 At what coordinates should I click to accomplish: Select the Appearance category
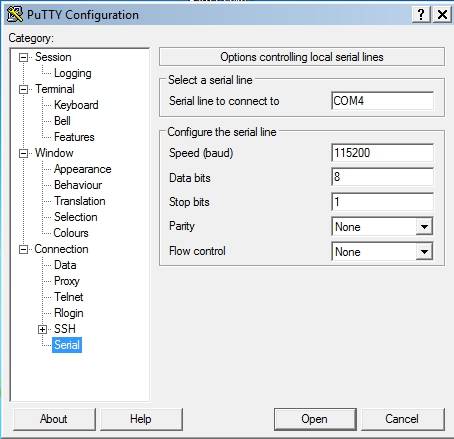point(83,169)
